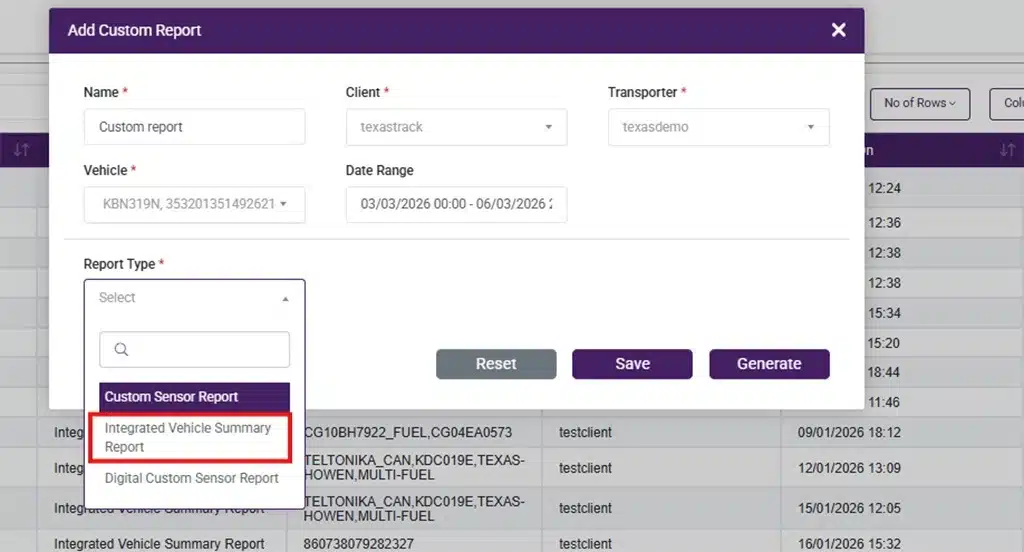This screenshot has width=1024, height=552.
Task: Click the Name field containing Custom report
Action: (x=194, y=128)
